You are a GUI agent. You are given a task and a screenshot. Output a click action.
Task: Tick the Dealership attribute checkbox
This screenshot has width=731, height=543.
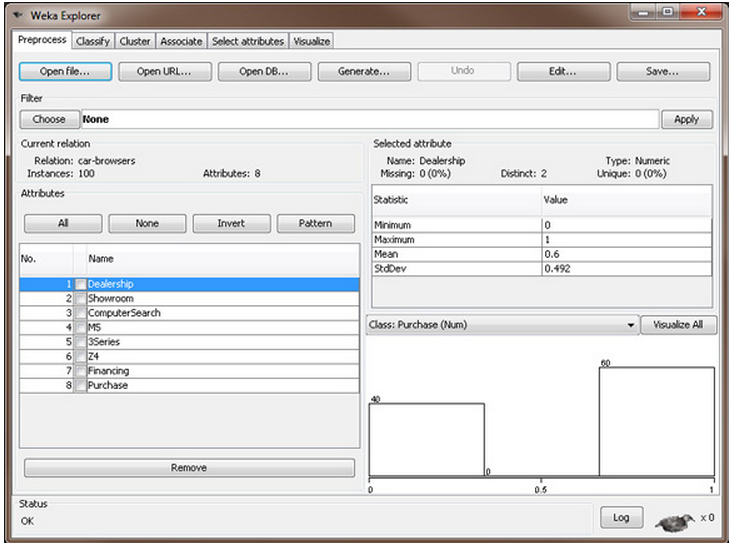tap(80, 285)
